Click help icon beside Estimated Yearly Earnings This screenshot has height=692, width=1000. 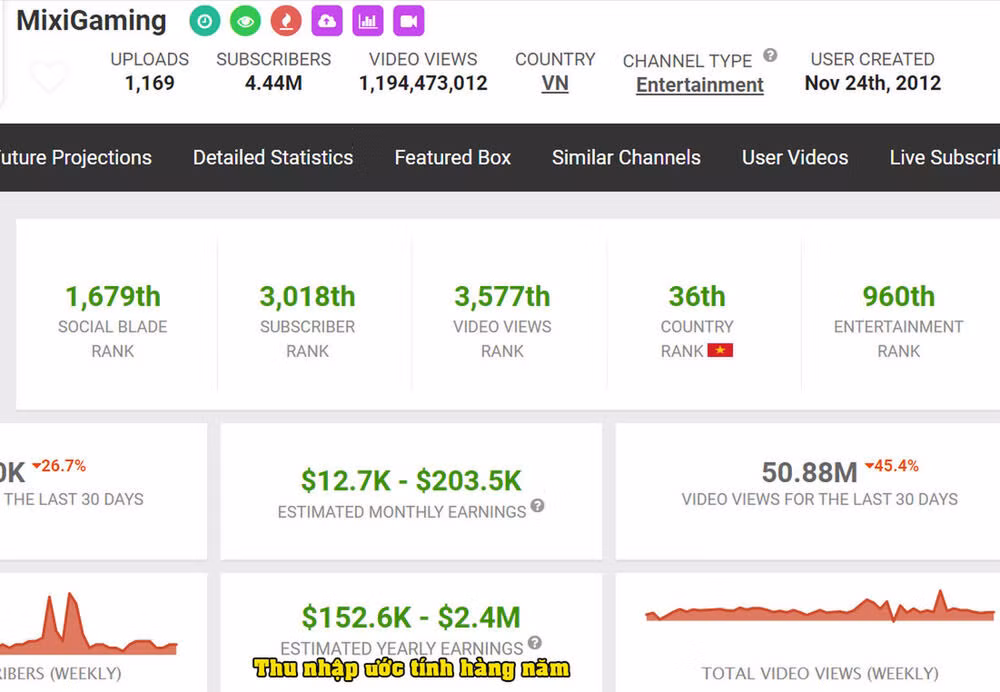coord(535,642)
